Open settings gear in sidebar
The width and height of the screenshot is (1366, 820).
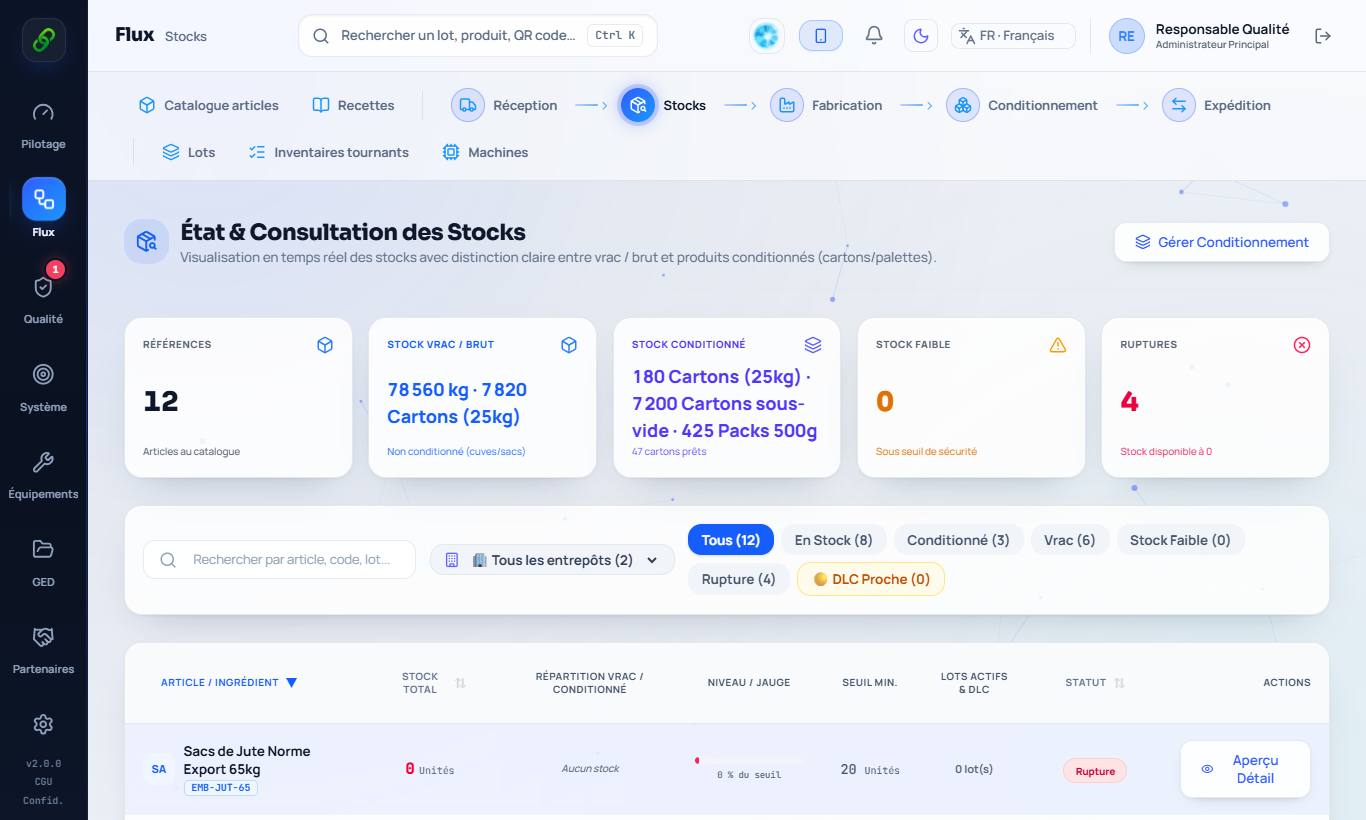pyautogui.click(x=43, y=724)
